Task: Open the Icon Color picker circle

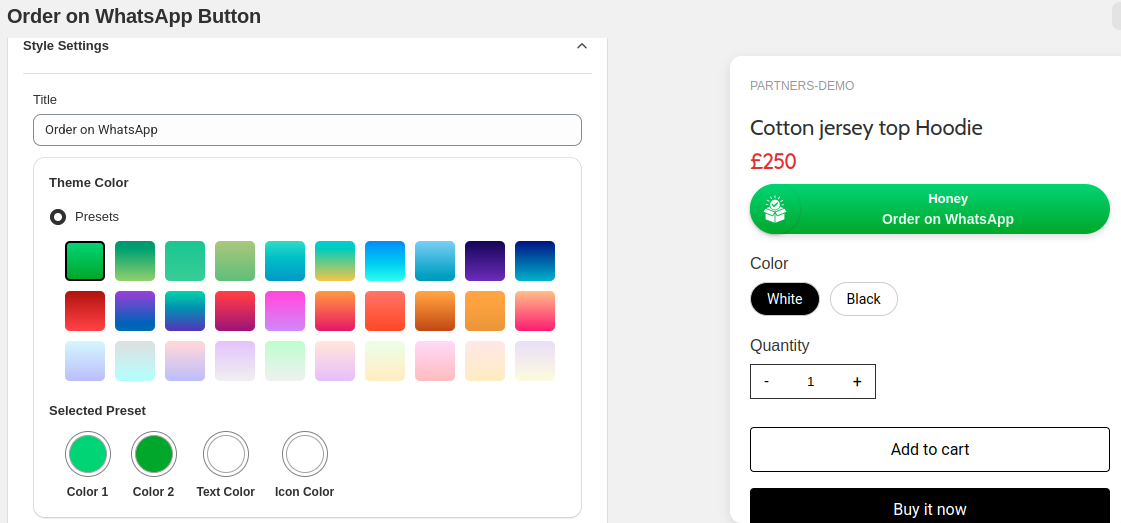Action: [x=305, y=454]
